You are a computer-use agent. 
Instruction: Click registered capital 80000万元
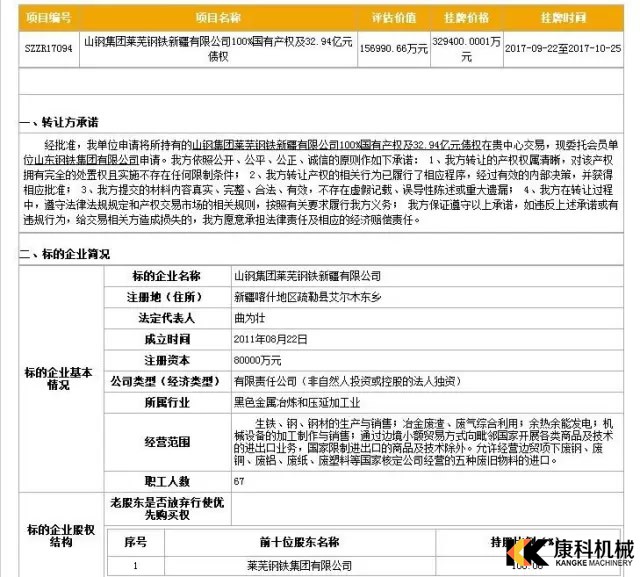pyautogui.click(x=258, y=360)
